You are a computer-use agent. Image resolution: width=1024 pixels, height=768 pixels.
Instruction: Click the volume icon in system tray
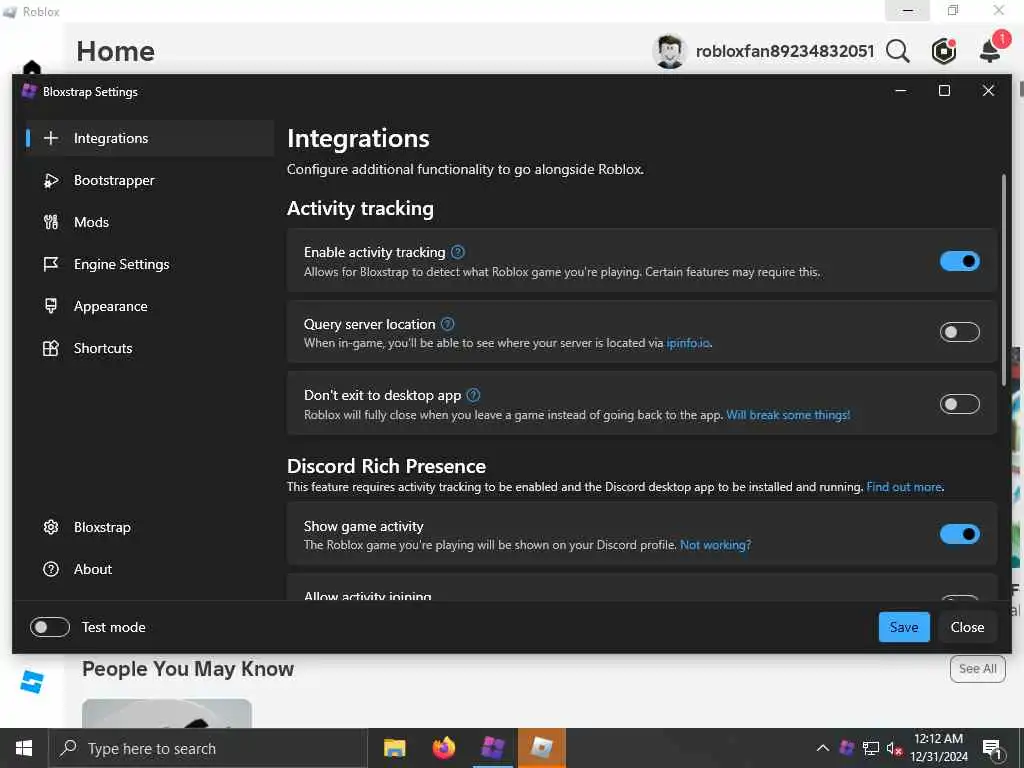pos(895,748)
